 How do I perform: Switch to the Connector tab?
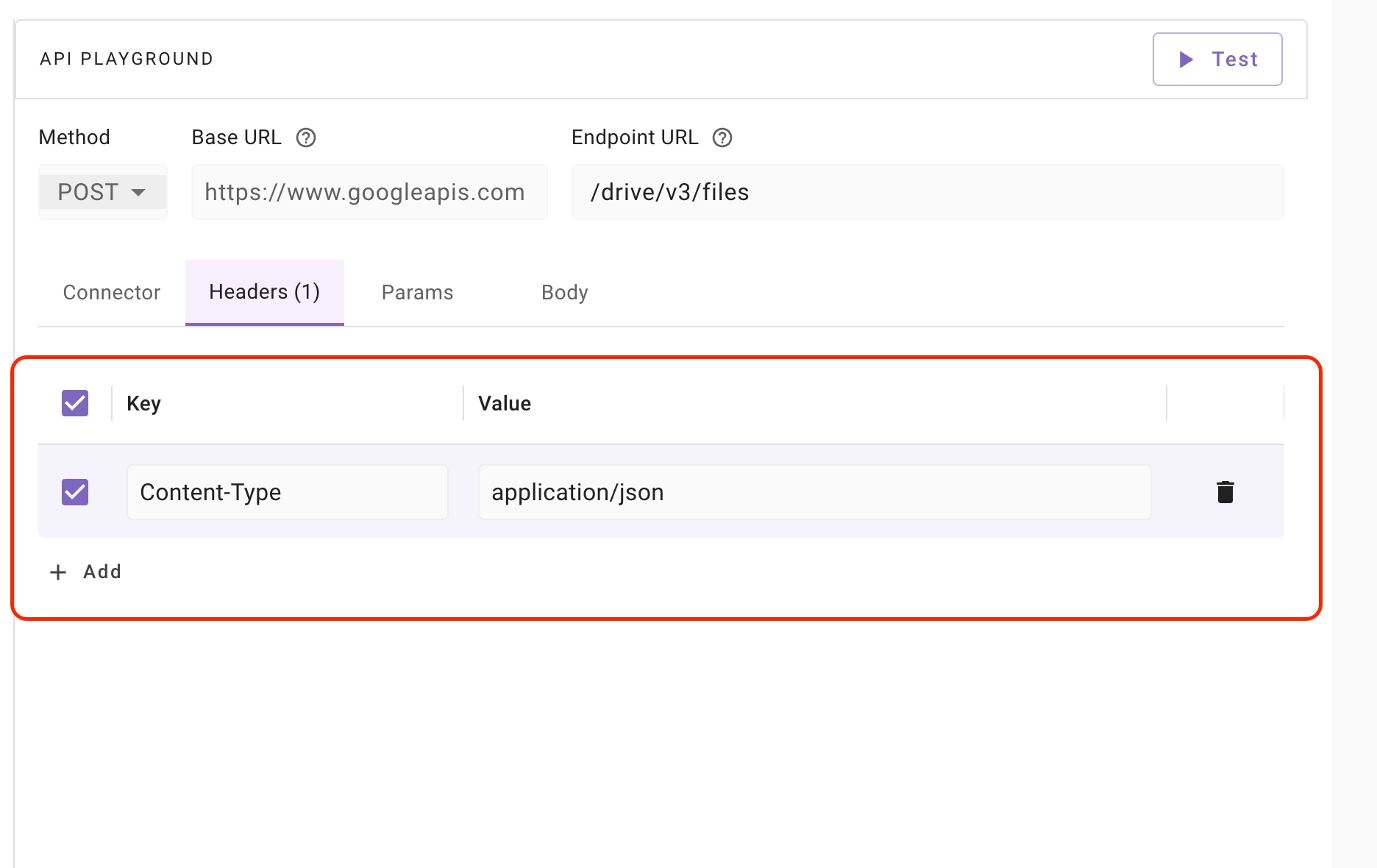click(112, 292)
